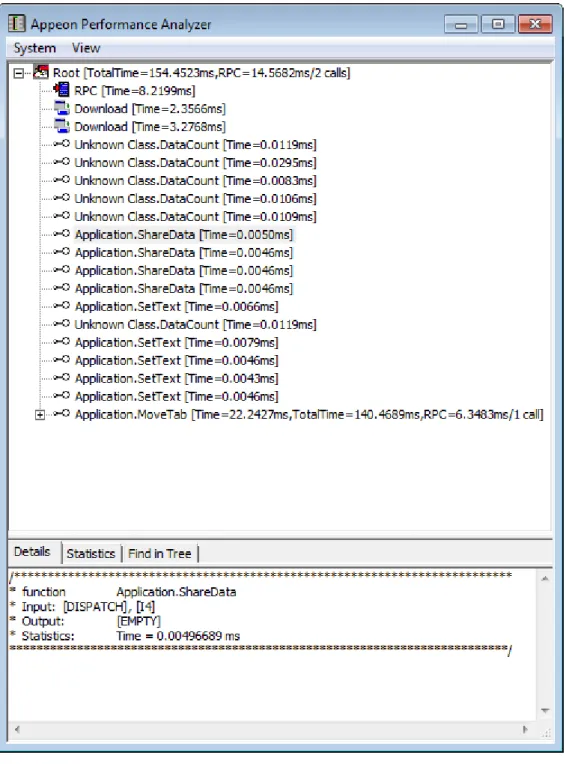Select RPC Time=8.2199ms row

click(x=135, y=91)
